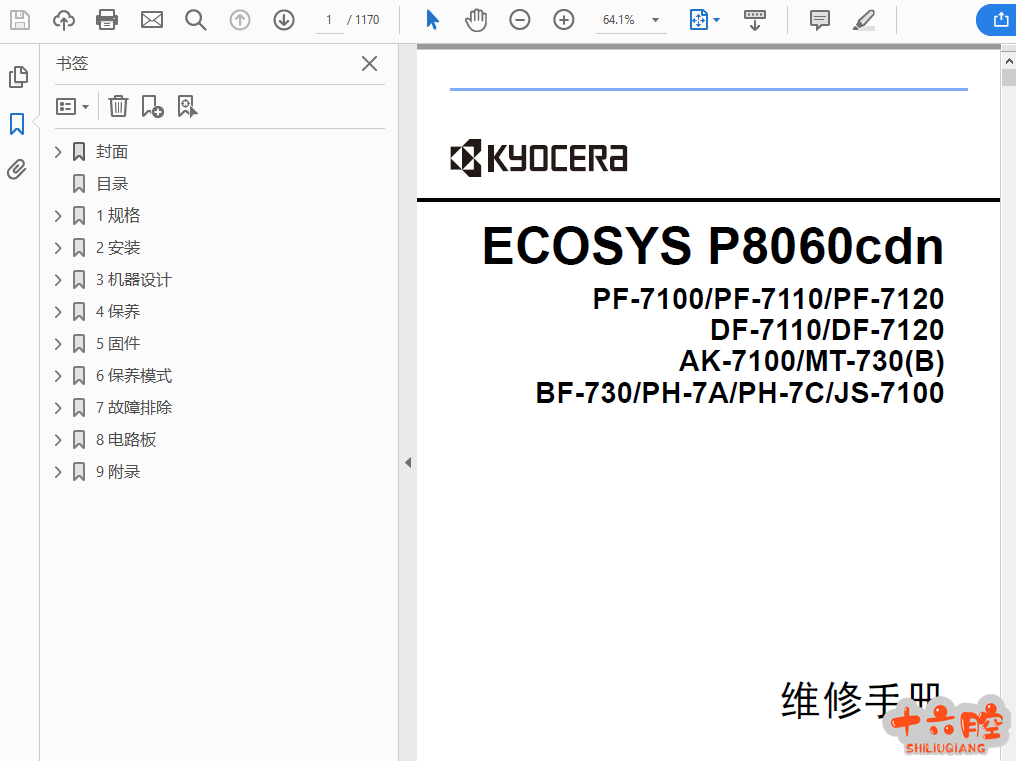
Task: Go to next page arrow
Action: 284,20
